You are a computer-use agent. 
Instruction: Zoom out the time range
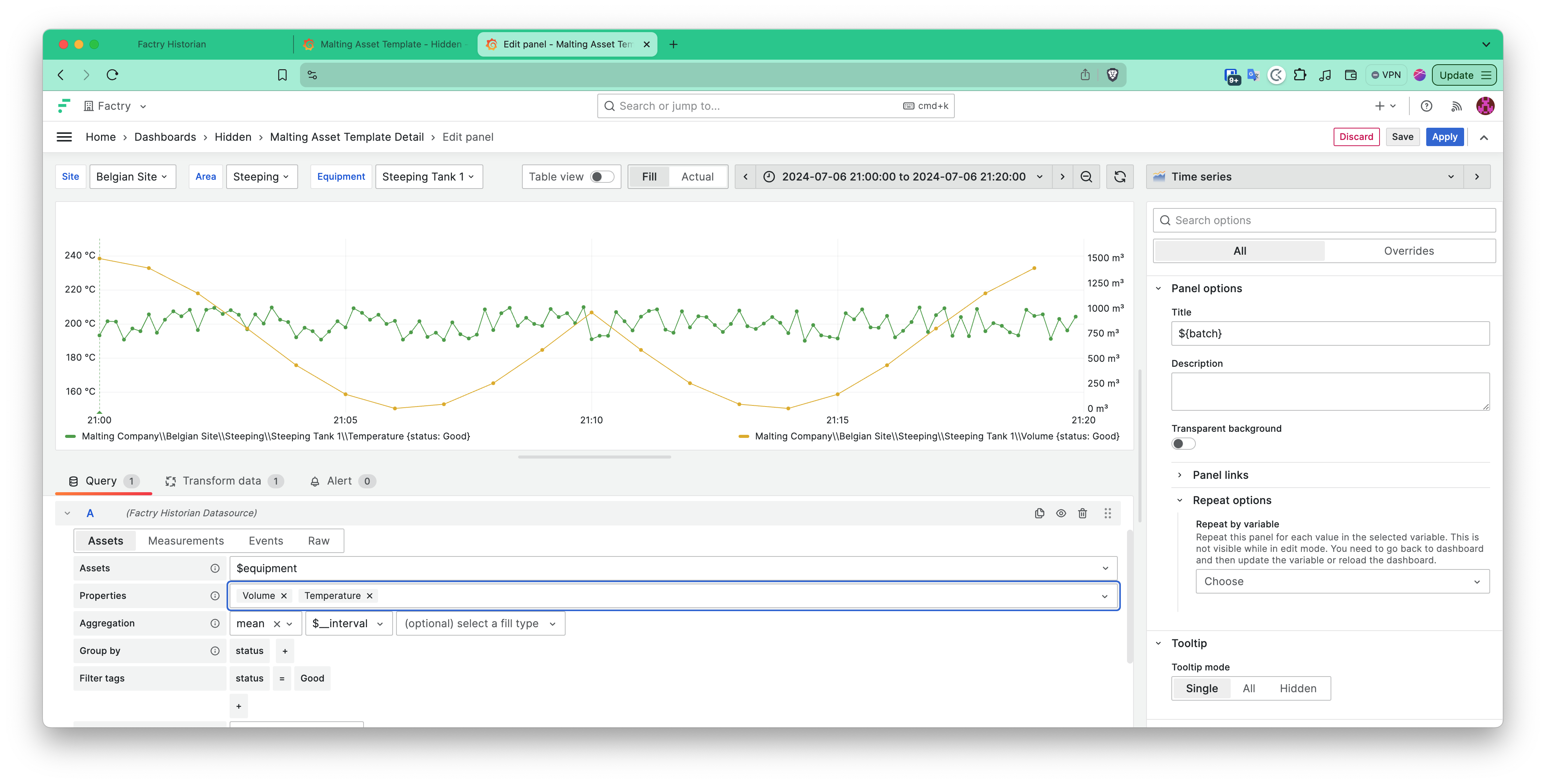coord(1086,176)
